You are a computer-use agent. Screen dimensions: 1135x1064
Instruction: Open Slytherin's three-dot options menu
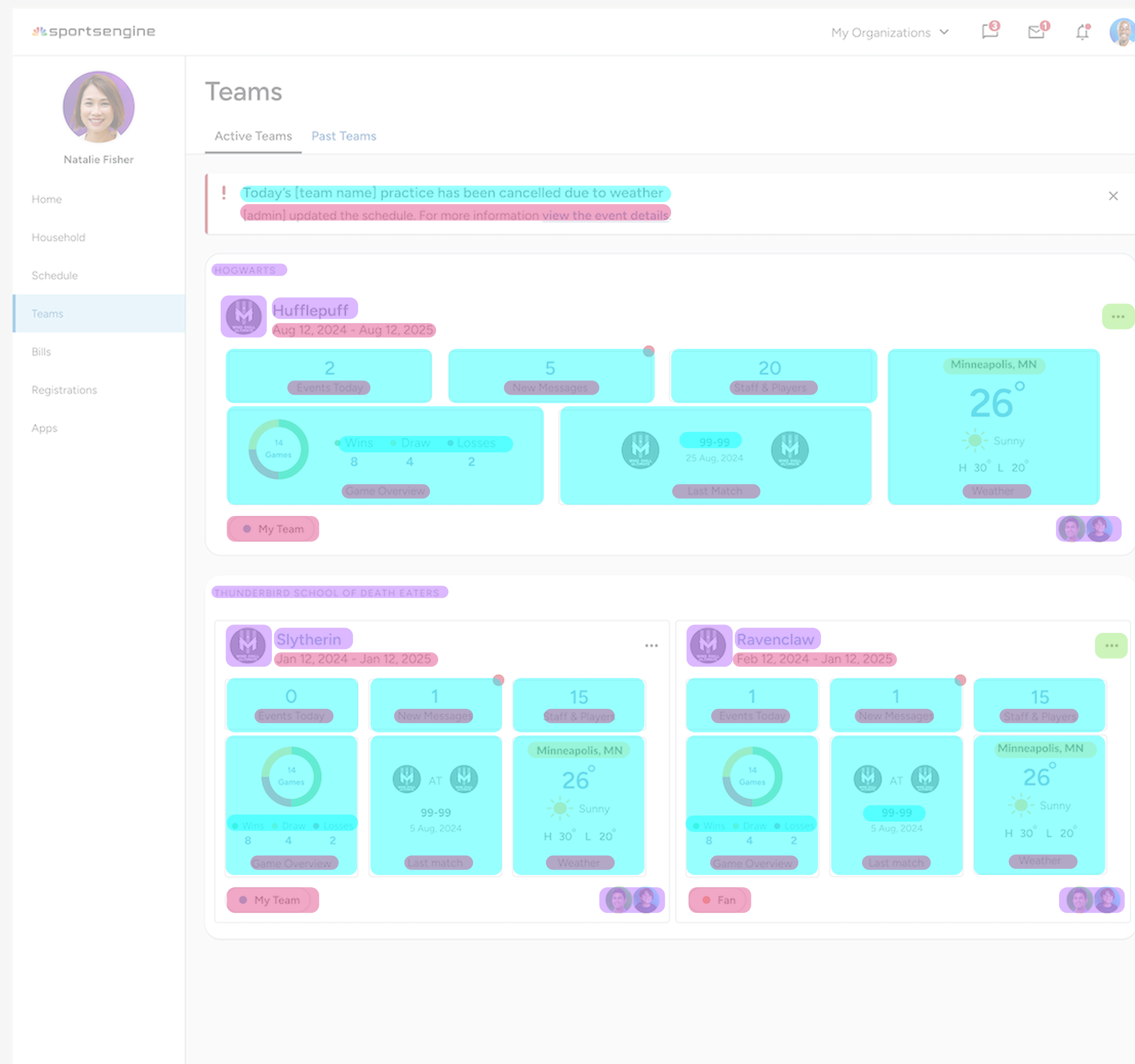651,646
